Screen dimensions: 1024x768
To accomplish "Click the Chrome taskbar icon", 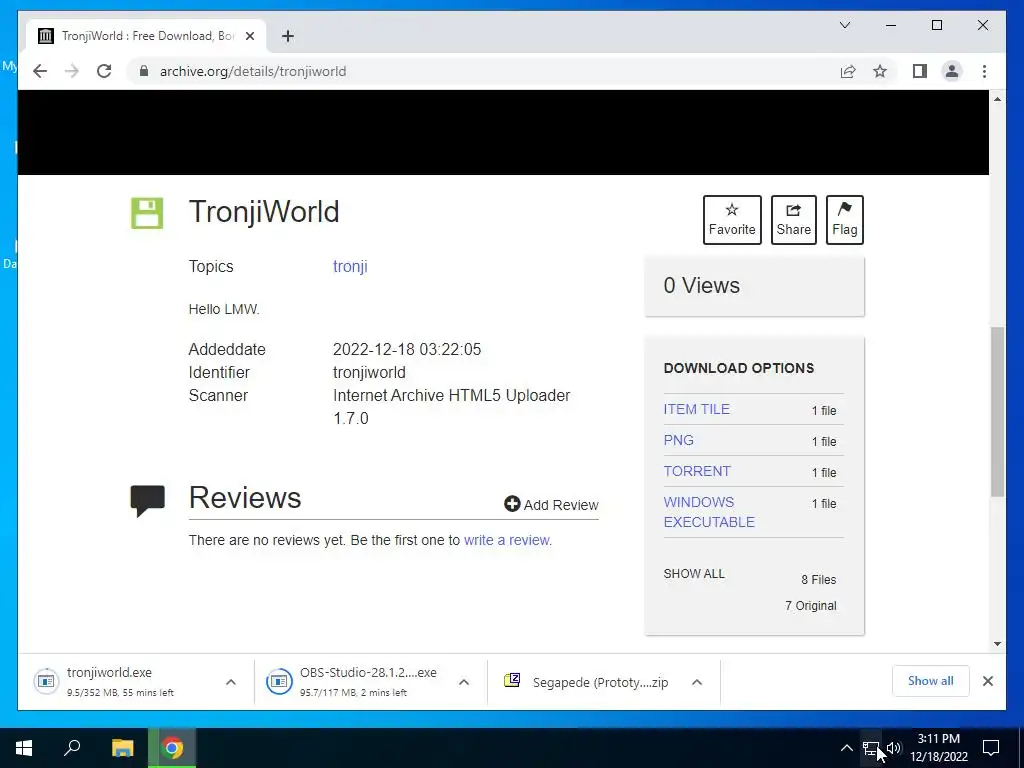I will (172, 748).
